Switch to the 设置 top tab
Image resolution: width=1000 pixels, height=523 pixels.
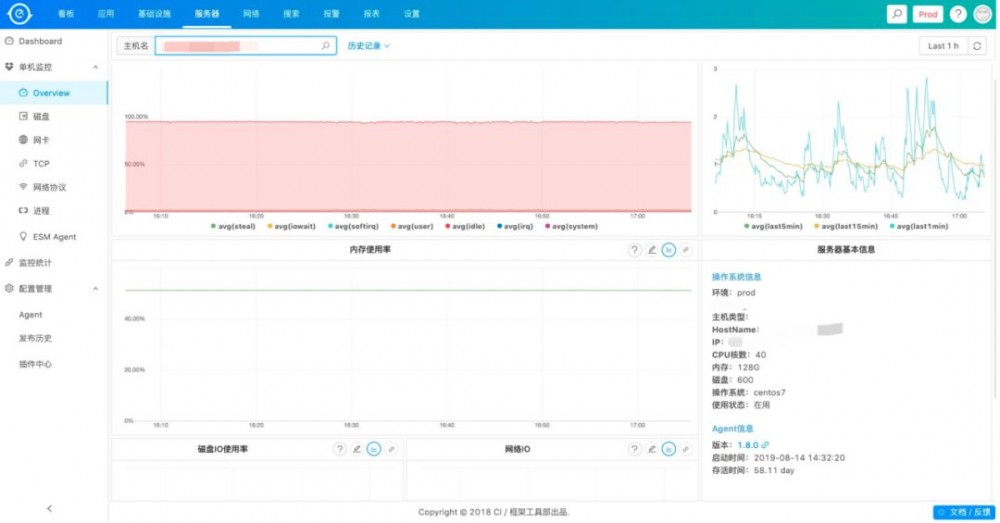tap(412, 13)
